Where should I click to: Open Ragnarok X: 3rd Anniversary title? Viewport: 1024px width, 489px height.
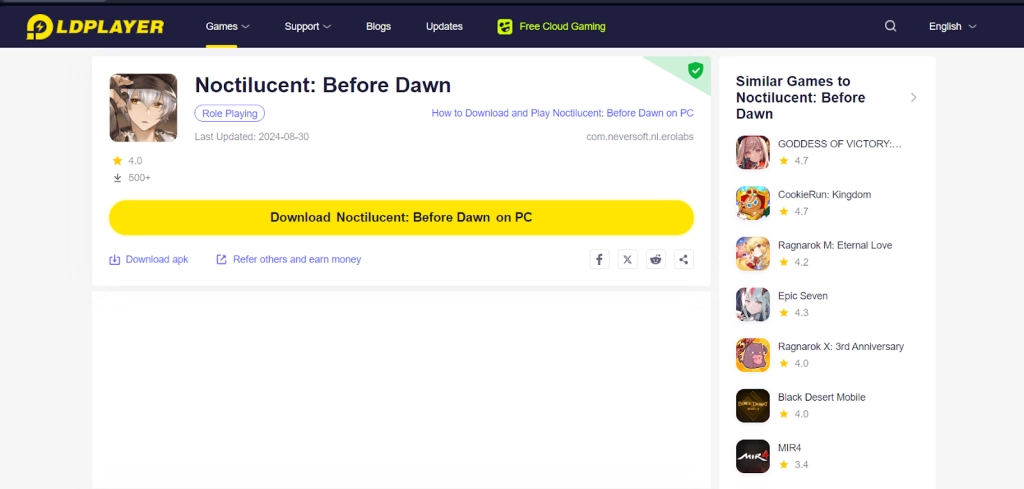pos(840,346)
